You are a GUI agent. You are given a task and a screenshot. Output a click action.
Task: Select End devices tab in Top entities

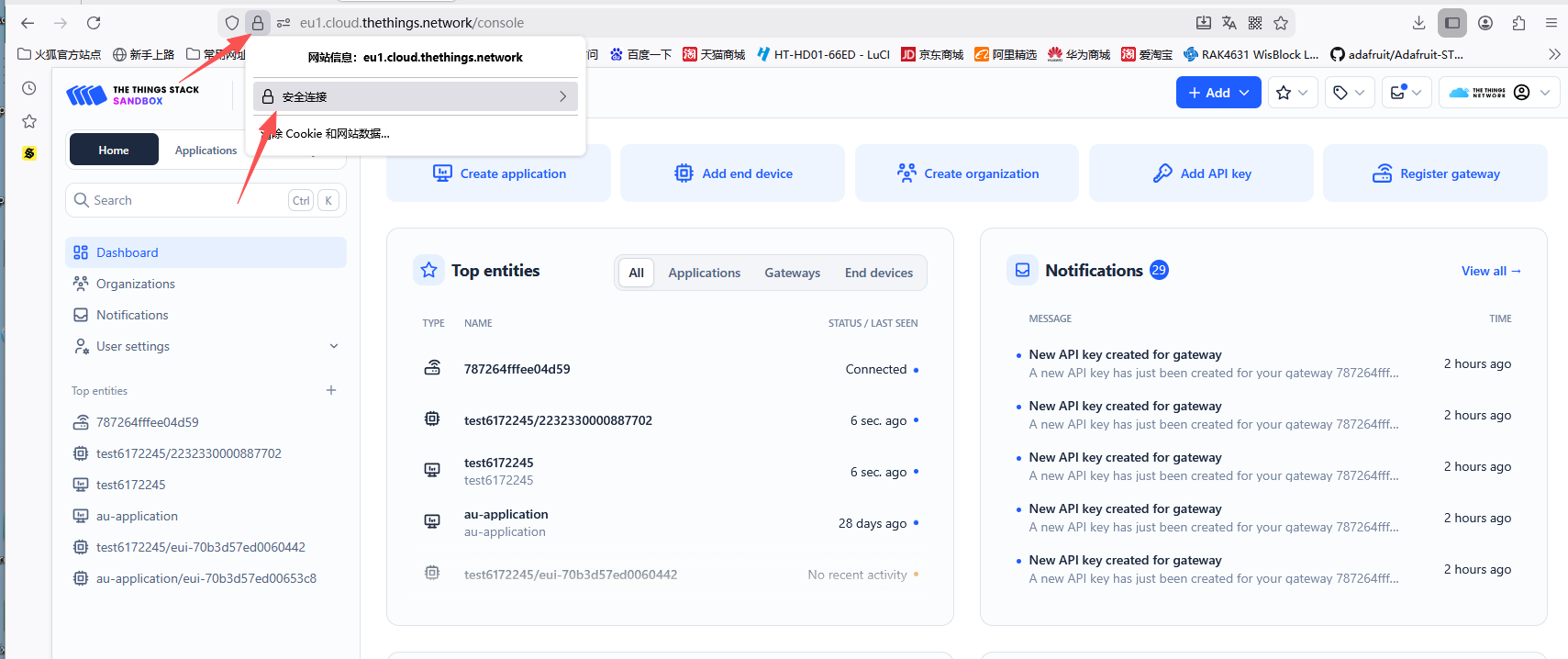pos(878,273)
